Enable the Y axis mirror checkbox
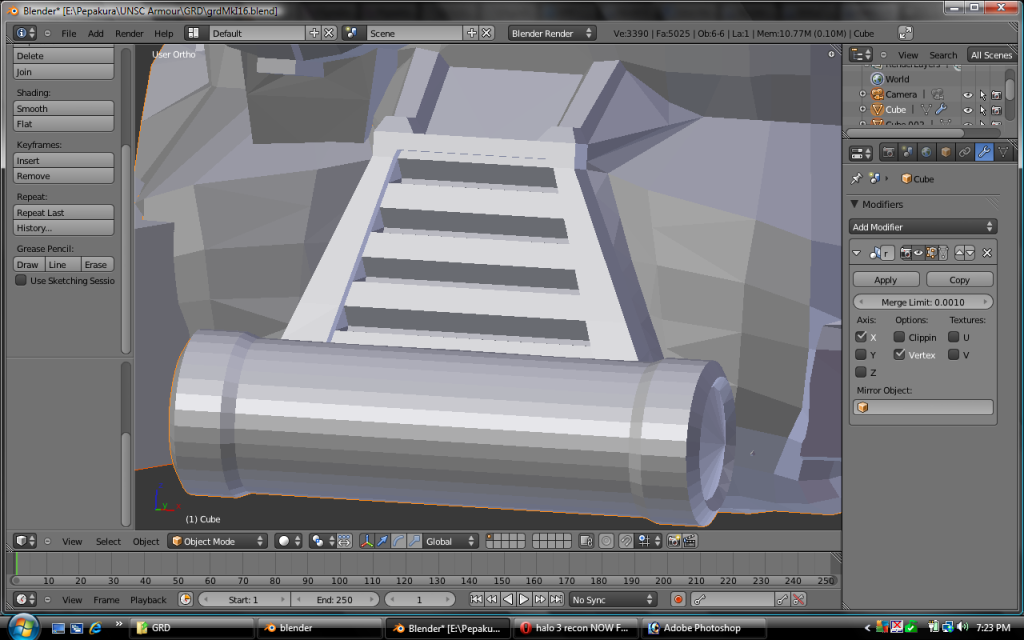Screen dimensions: 1024x640 (x=861, y=355)
